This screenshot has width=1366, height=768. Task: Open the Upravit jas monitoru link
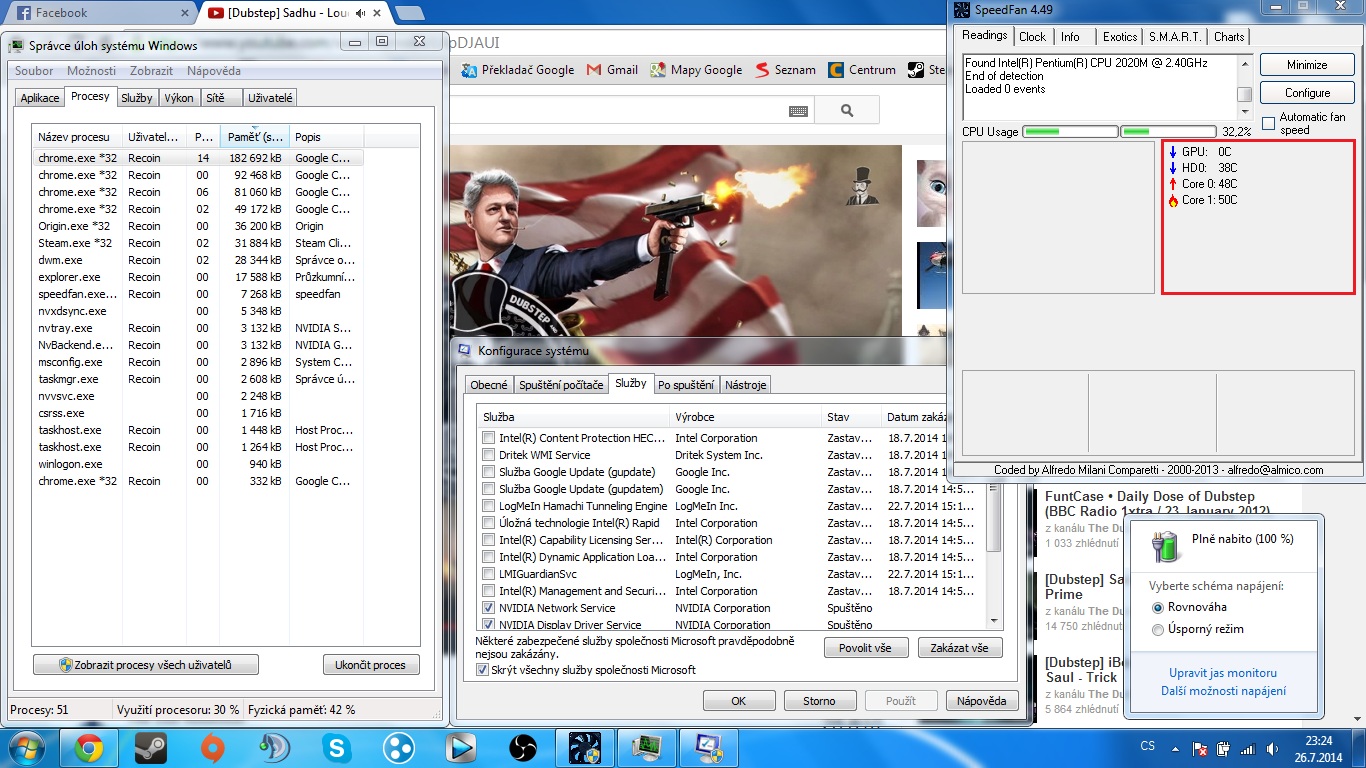[x=1223, y=673]
